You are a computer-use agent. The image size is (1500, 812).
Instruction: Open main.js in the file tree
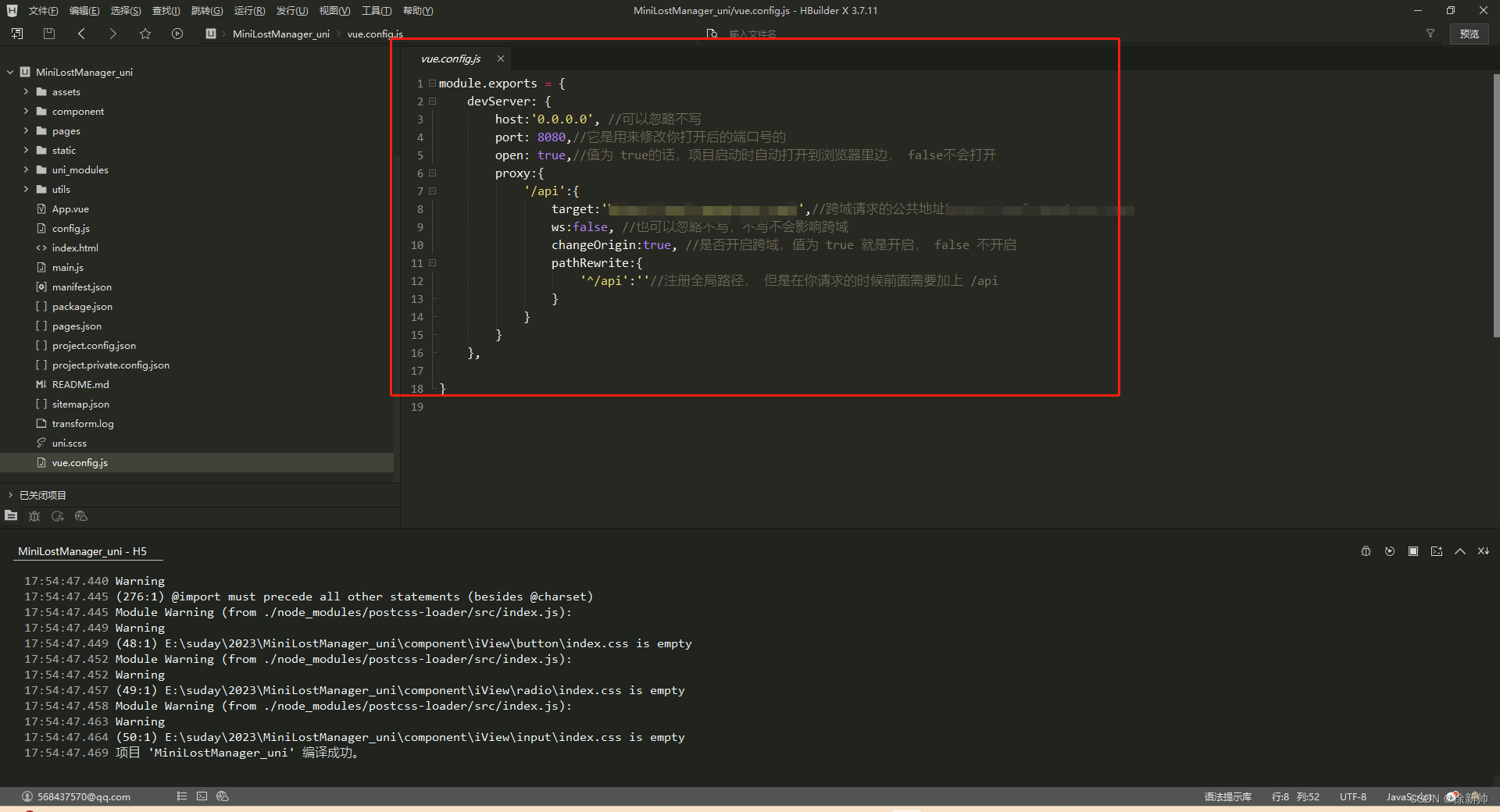pyautogui.click(x=67, y=267)
